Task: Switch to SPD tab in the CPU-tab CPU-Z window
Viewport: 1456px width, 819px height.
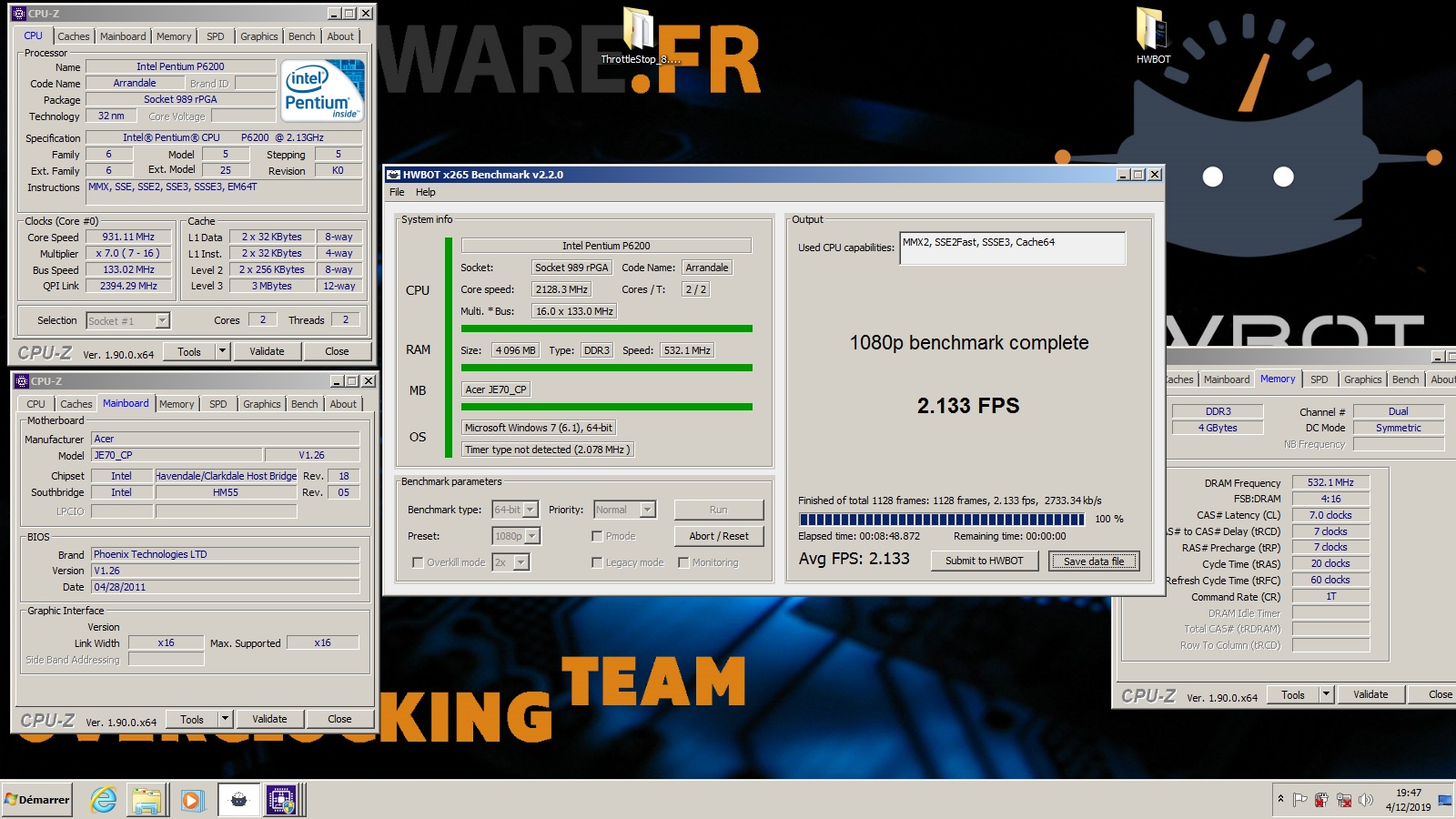Action: point(216,36)
